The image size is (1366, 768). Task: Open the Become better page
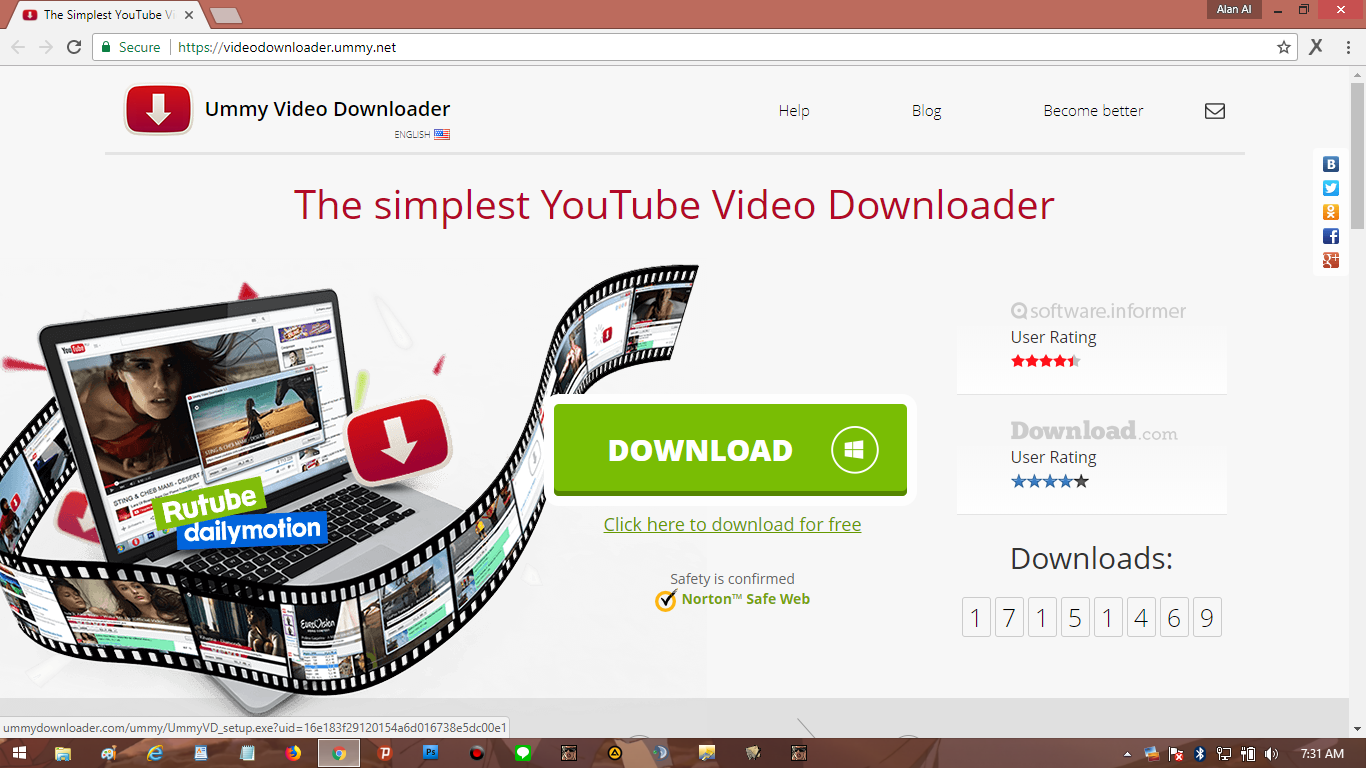click(1093, 111)
